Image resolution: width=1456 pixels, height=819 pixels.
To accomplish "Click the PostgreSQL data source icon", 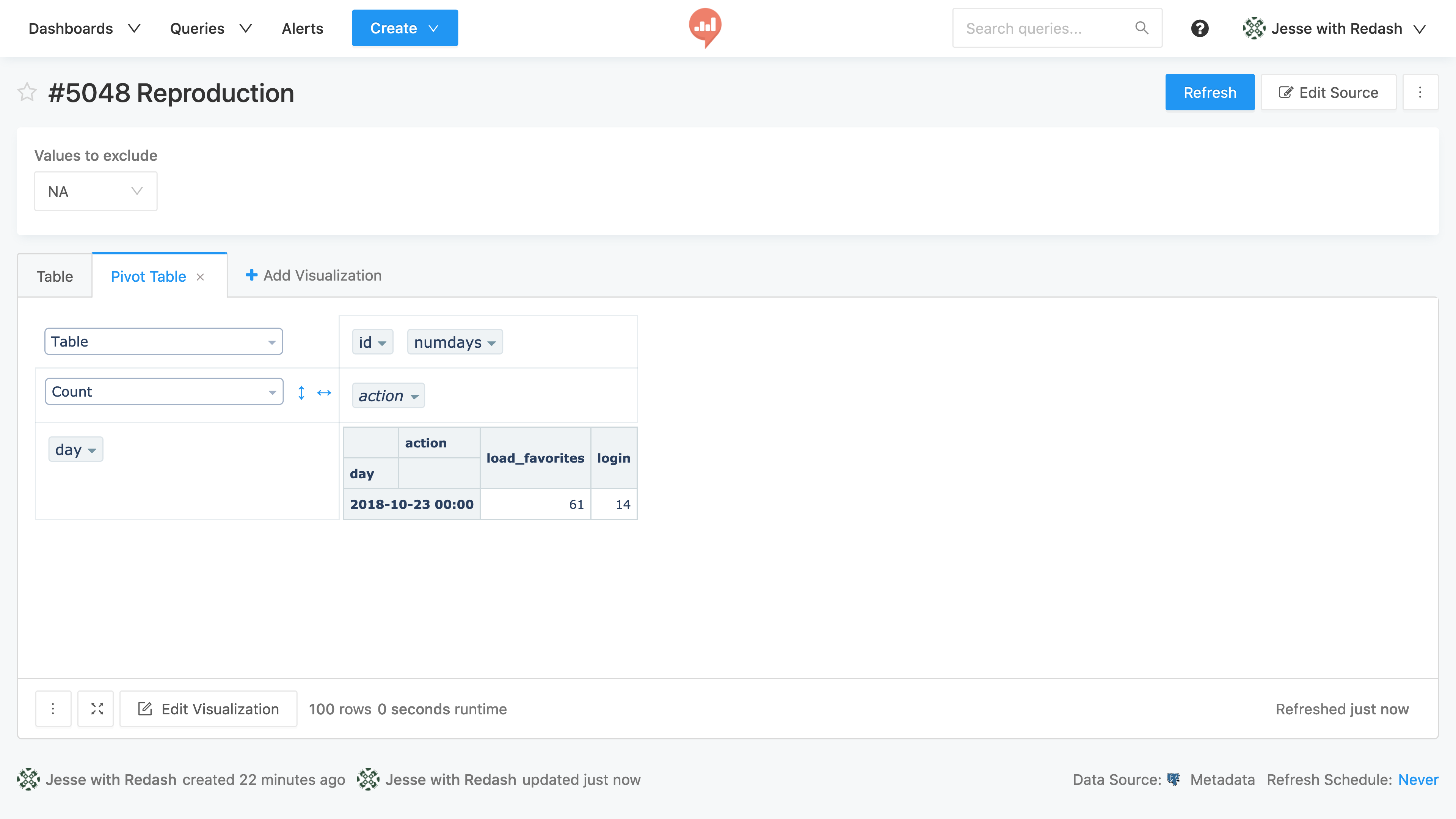I will (x=1174, y=780).
